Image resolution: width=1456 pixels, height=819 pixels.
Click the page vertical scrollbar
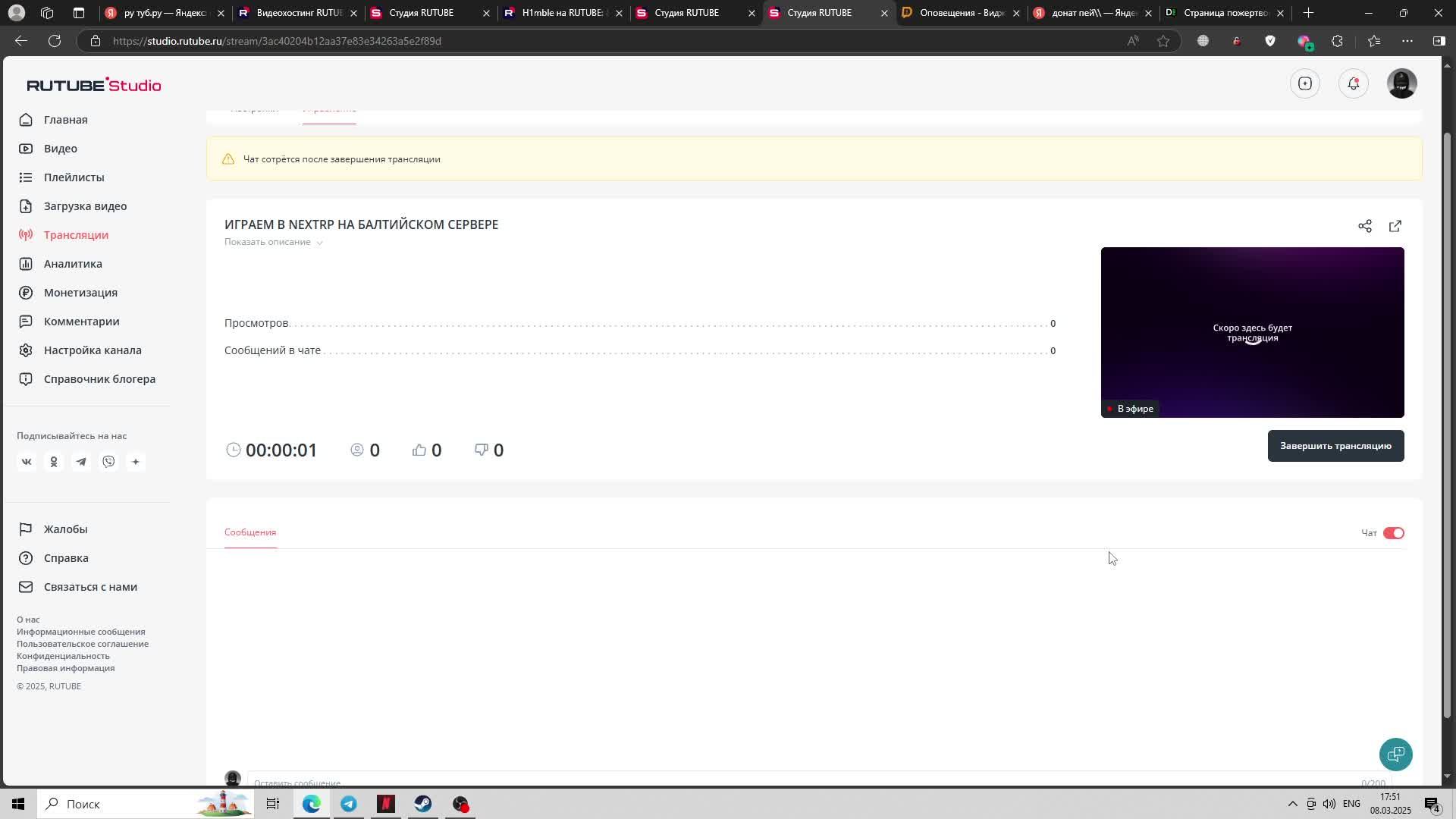(x=1447, y=425)
